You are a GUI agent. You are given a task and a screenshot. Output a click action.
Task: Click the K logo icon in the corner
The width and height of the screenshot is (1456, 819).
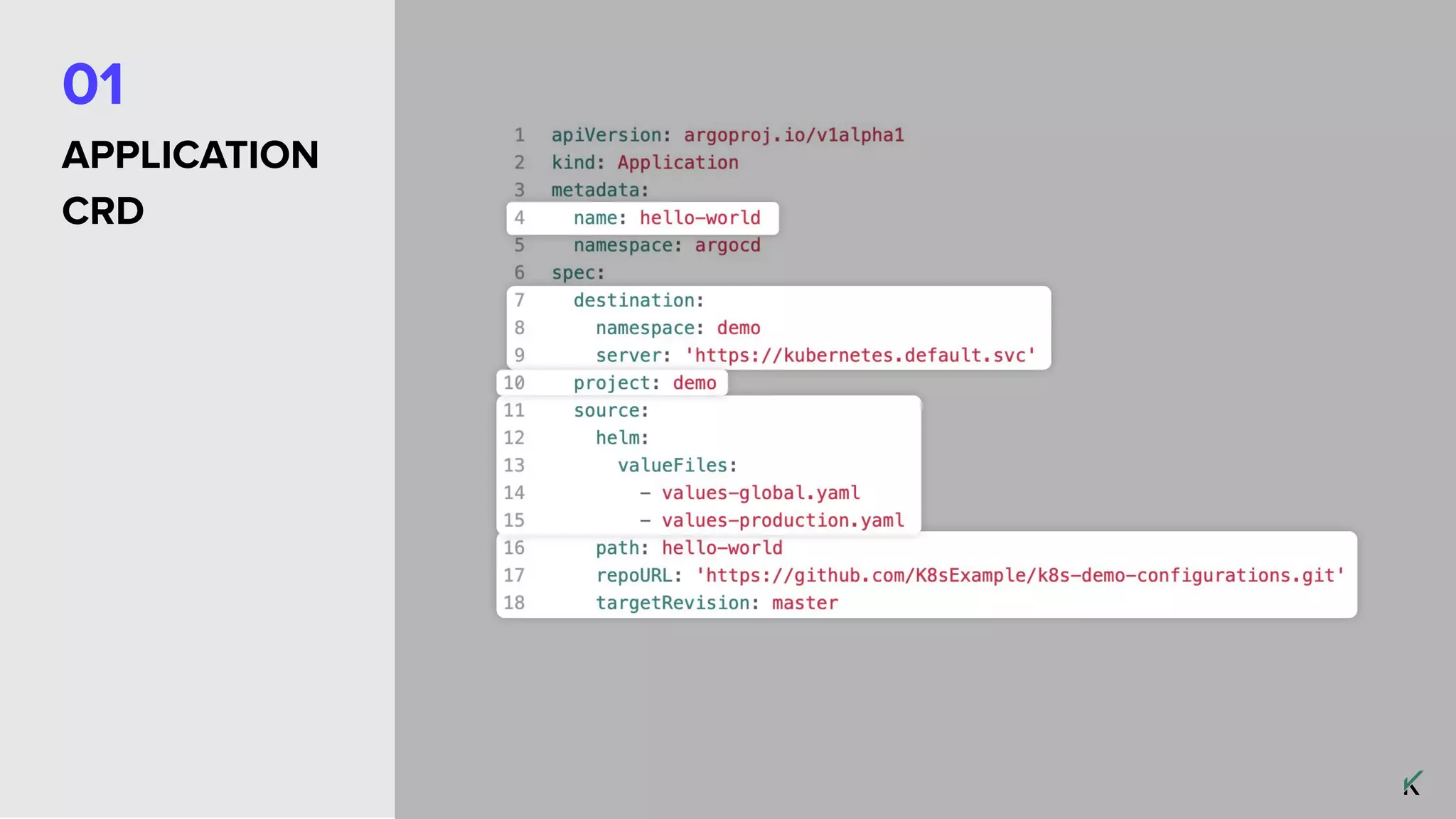coord(1413,782)
